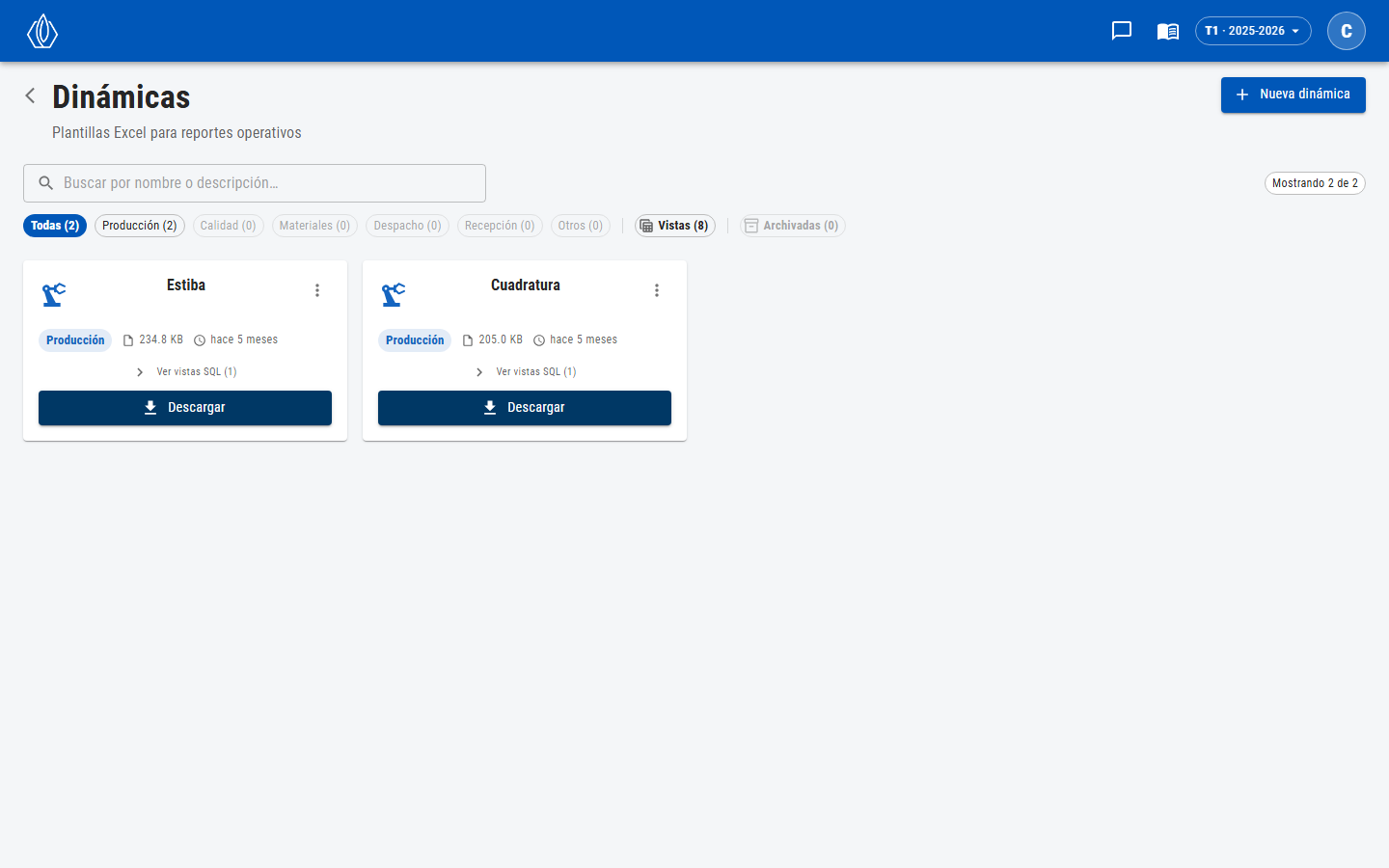Click the Producción tag on Cuadratura card
Viewport: 1389px width, 868px height.
click(415, 340)
